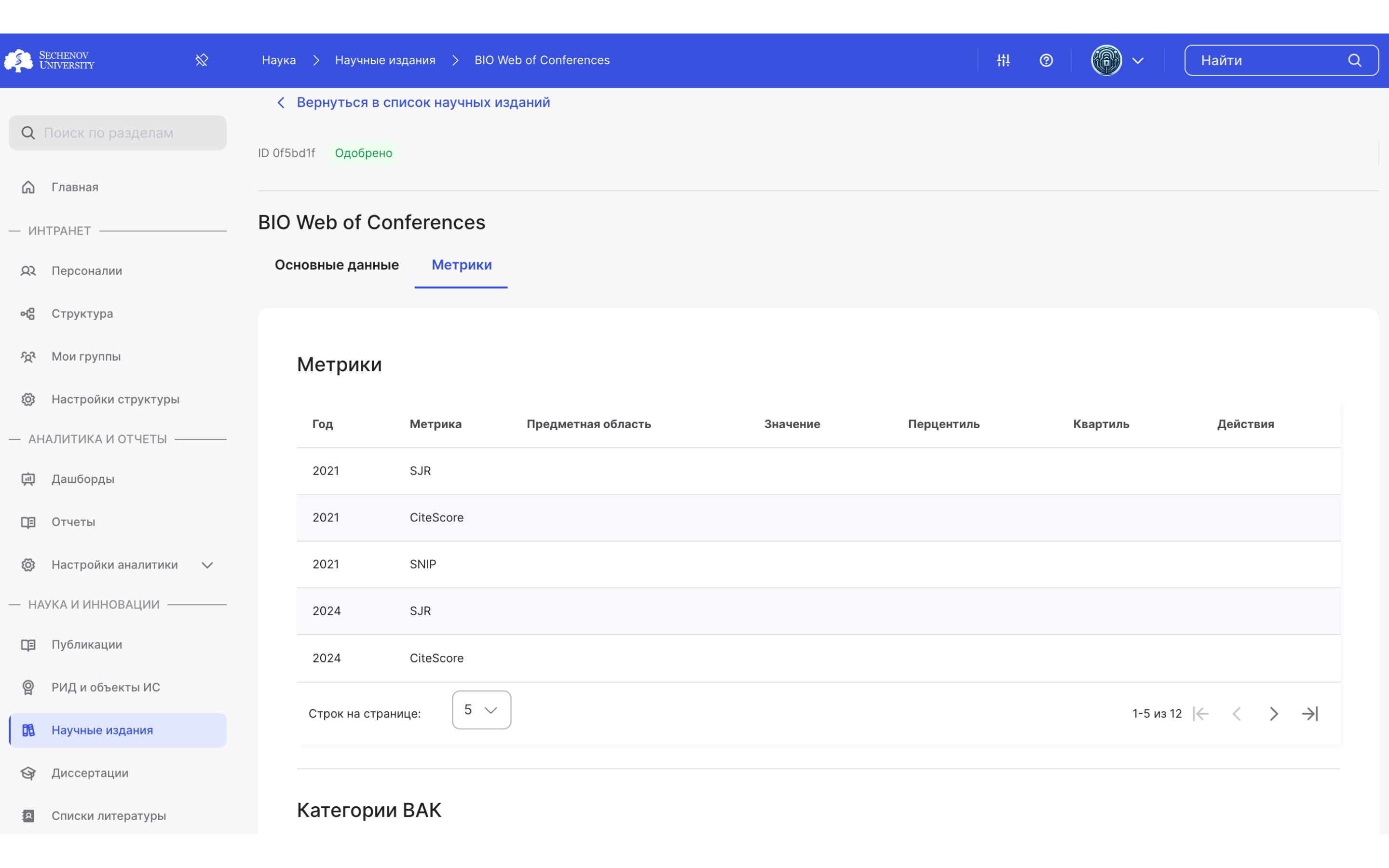Screen dimensions: 1389x868
Task: Open Настройки аналитики item
Action: tap(118, 565)
